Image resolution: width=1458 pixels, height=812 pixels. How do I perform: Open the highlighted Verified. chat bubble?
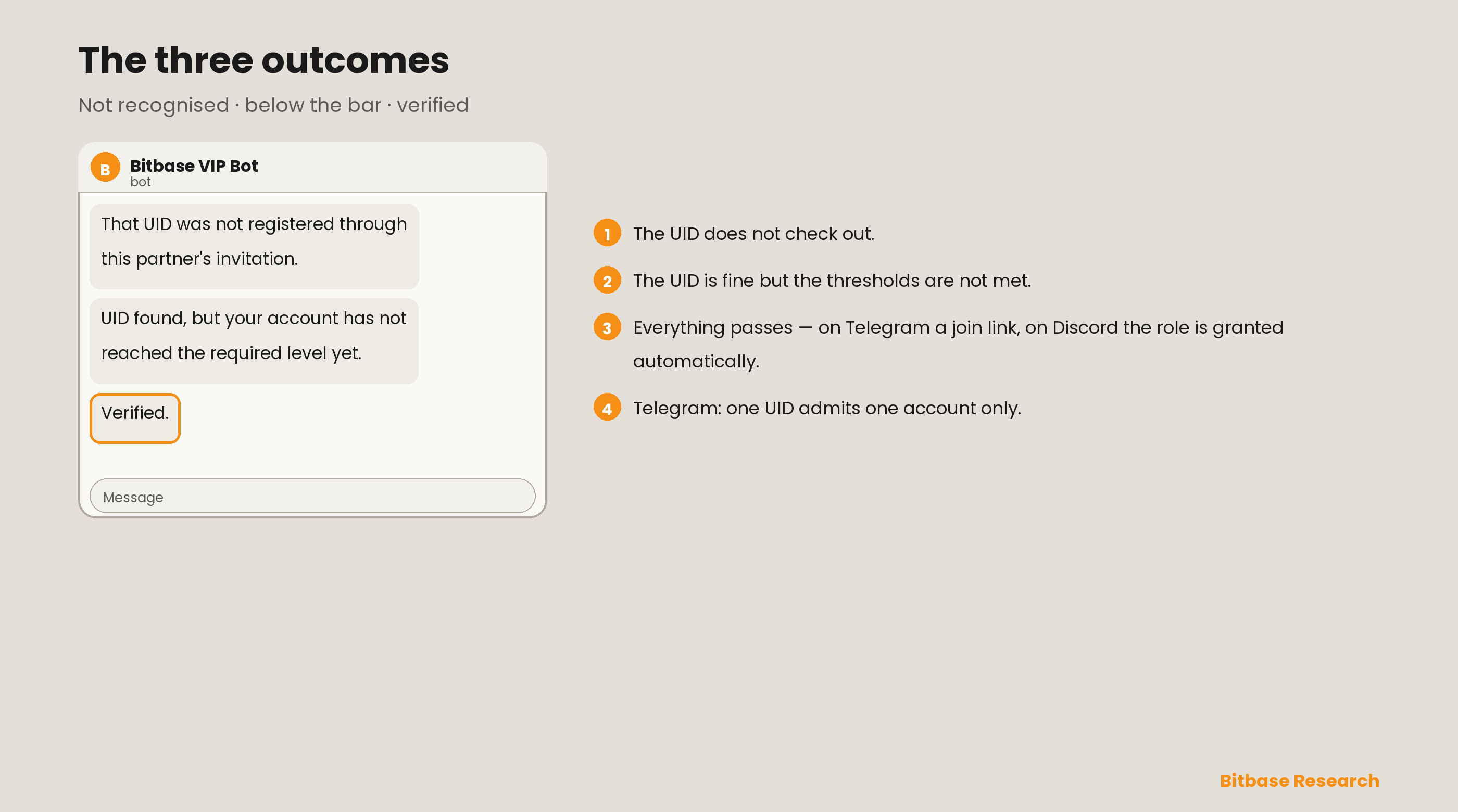[135, 418]
